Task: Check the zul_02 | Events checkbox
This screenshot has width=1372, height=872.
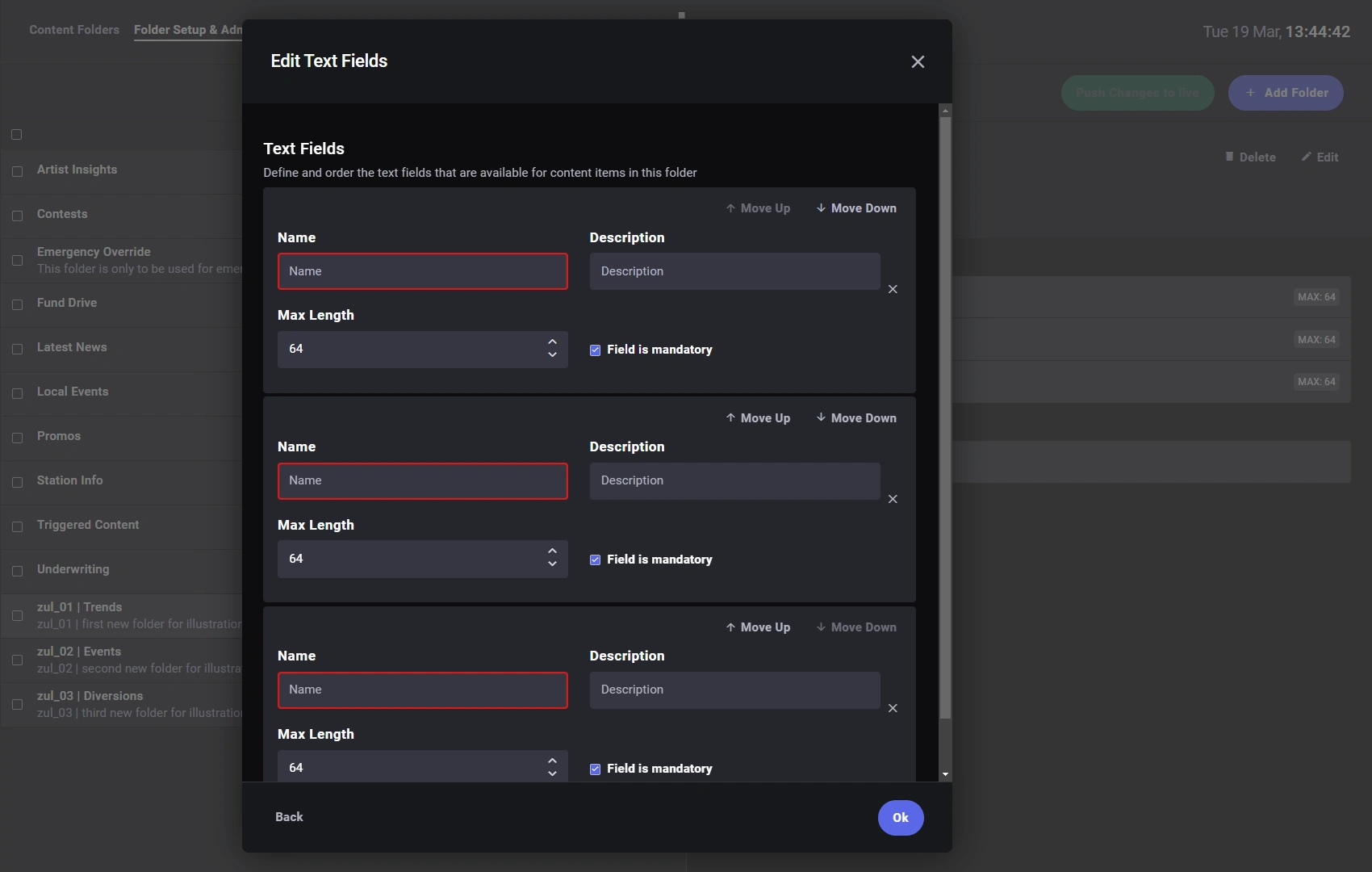Action: (17, 660)
